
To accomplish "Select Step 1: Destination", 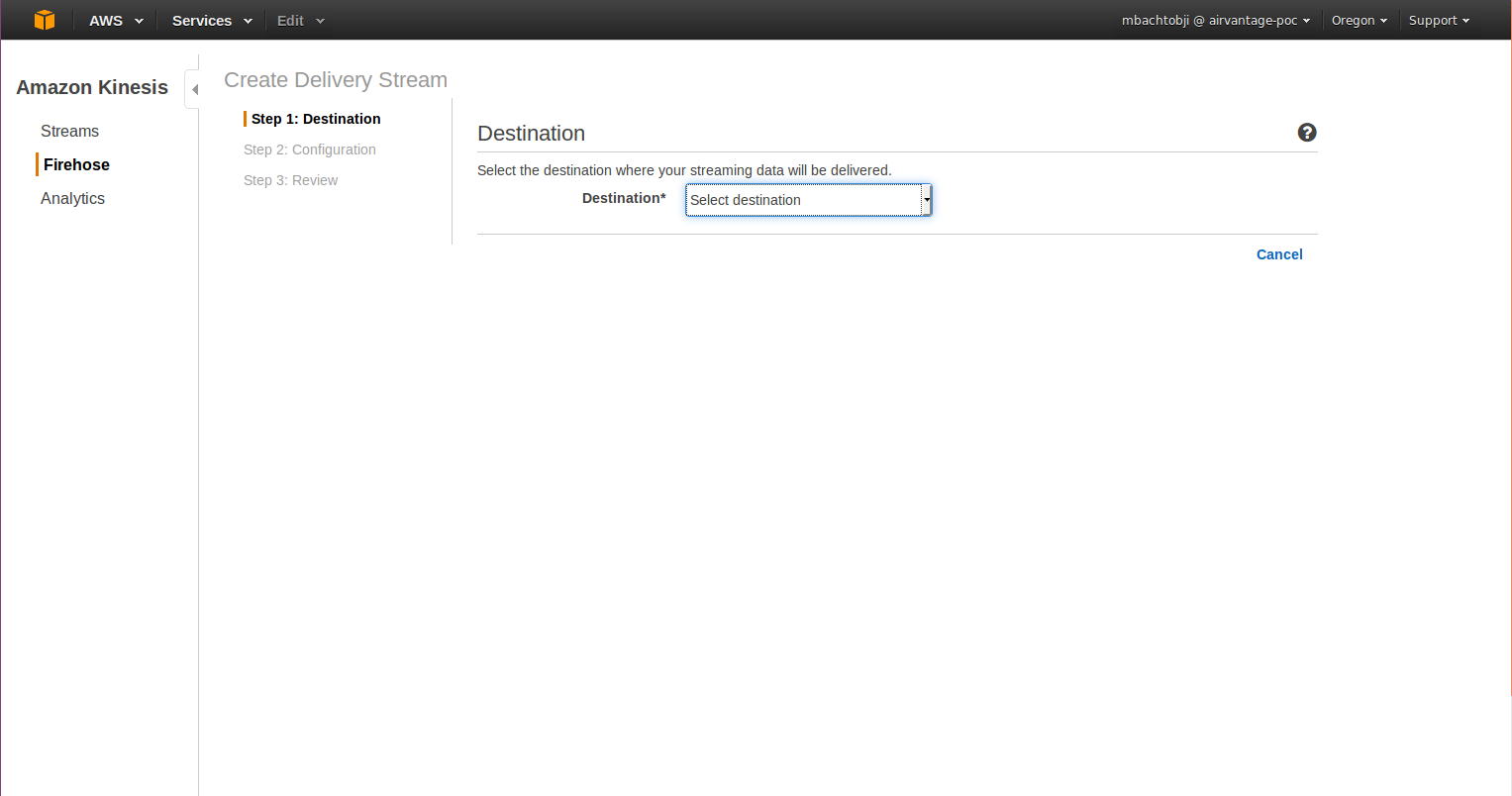I will tap(316, 119).
